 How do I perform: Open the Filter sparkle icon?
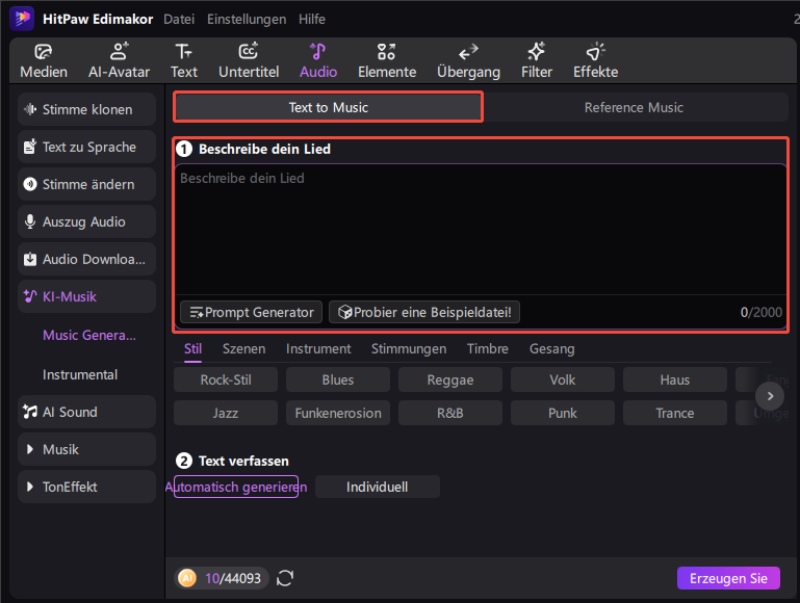click(536, 51)
